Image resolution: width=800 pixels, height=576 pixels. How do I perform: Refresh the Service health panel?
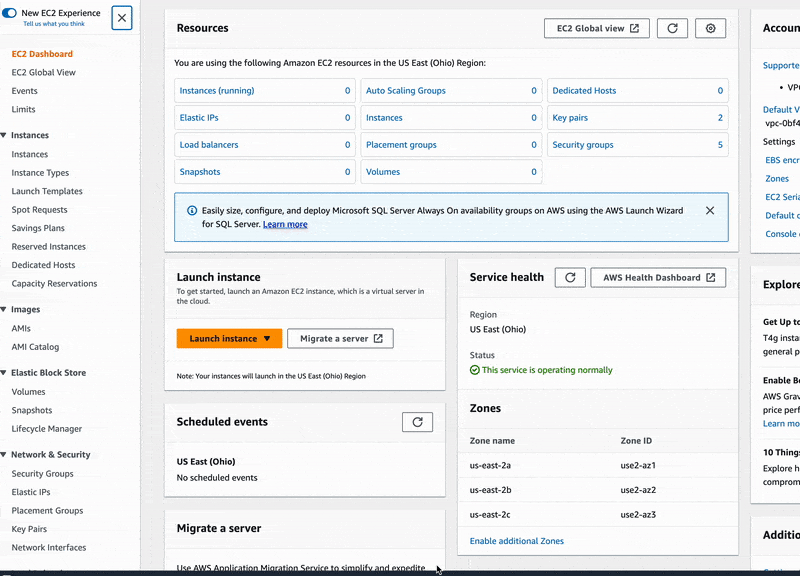[x=569, y=278]
